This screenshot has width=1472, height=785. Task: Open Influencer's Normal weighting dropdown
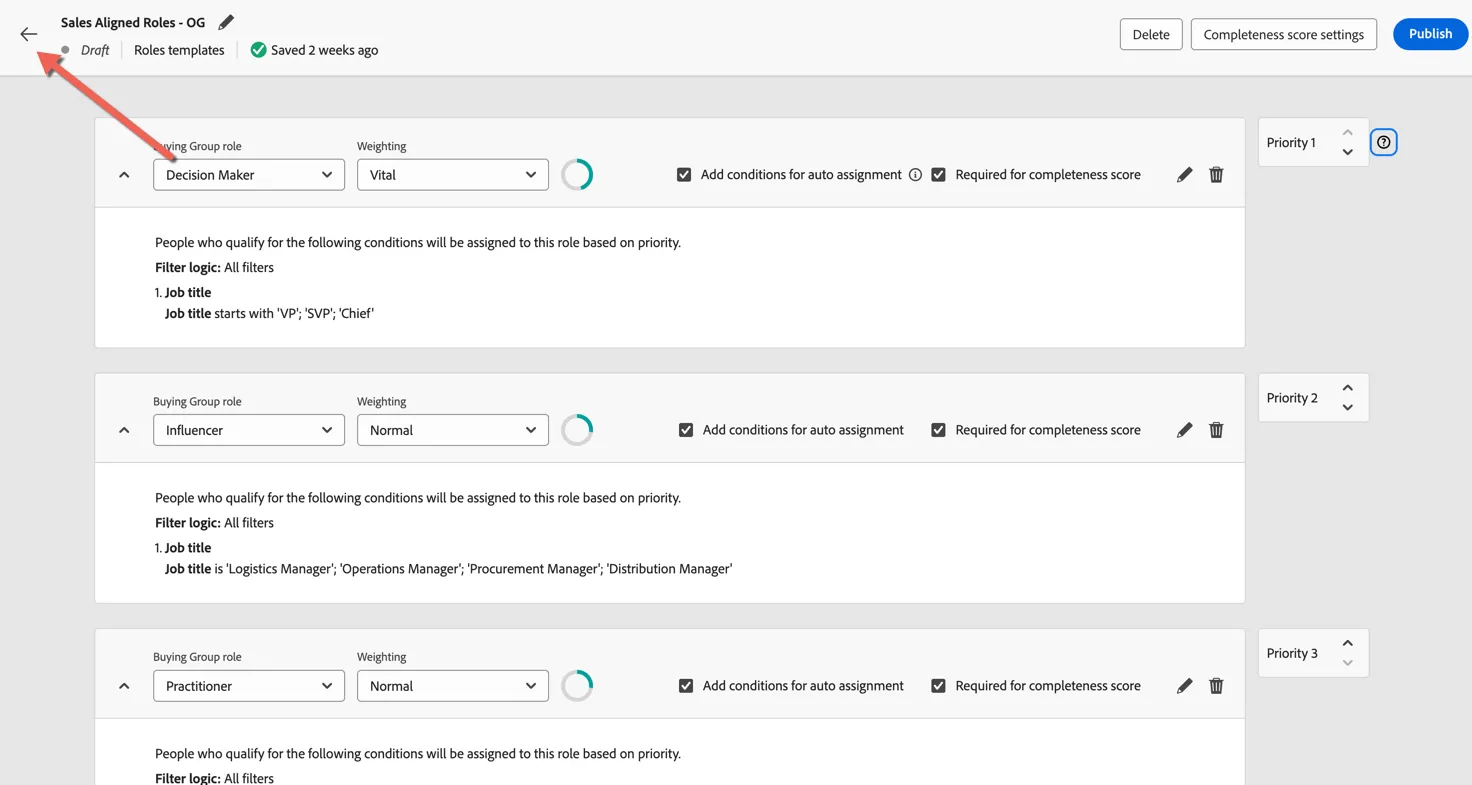click(453, 430)
